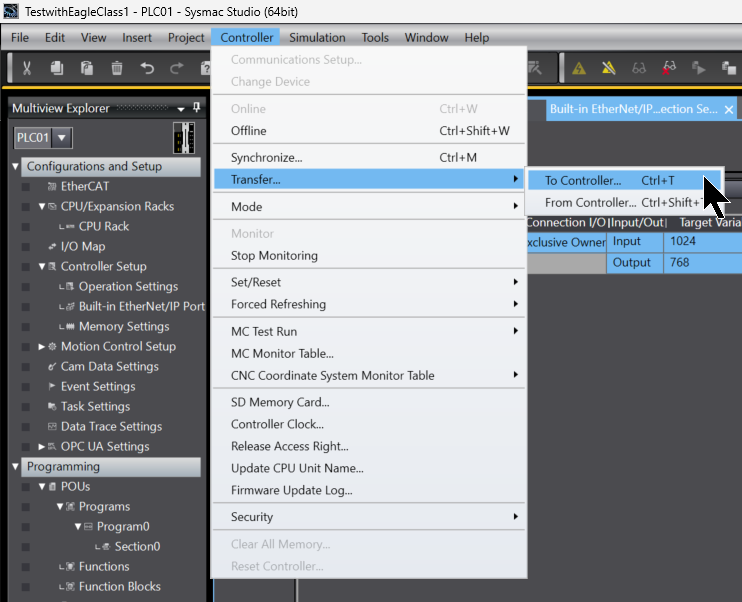The height and width of the screenshot is (602, 742).
Task: Open the I/O Map item
Action: click(x=83, y=247)
